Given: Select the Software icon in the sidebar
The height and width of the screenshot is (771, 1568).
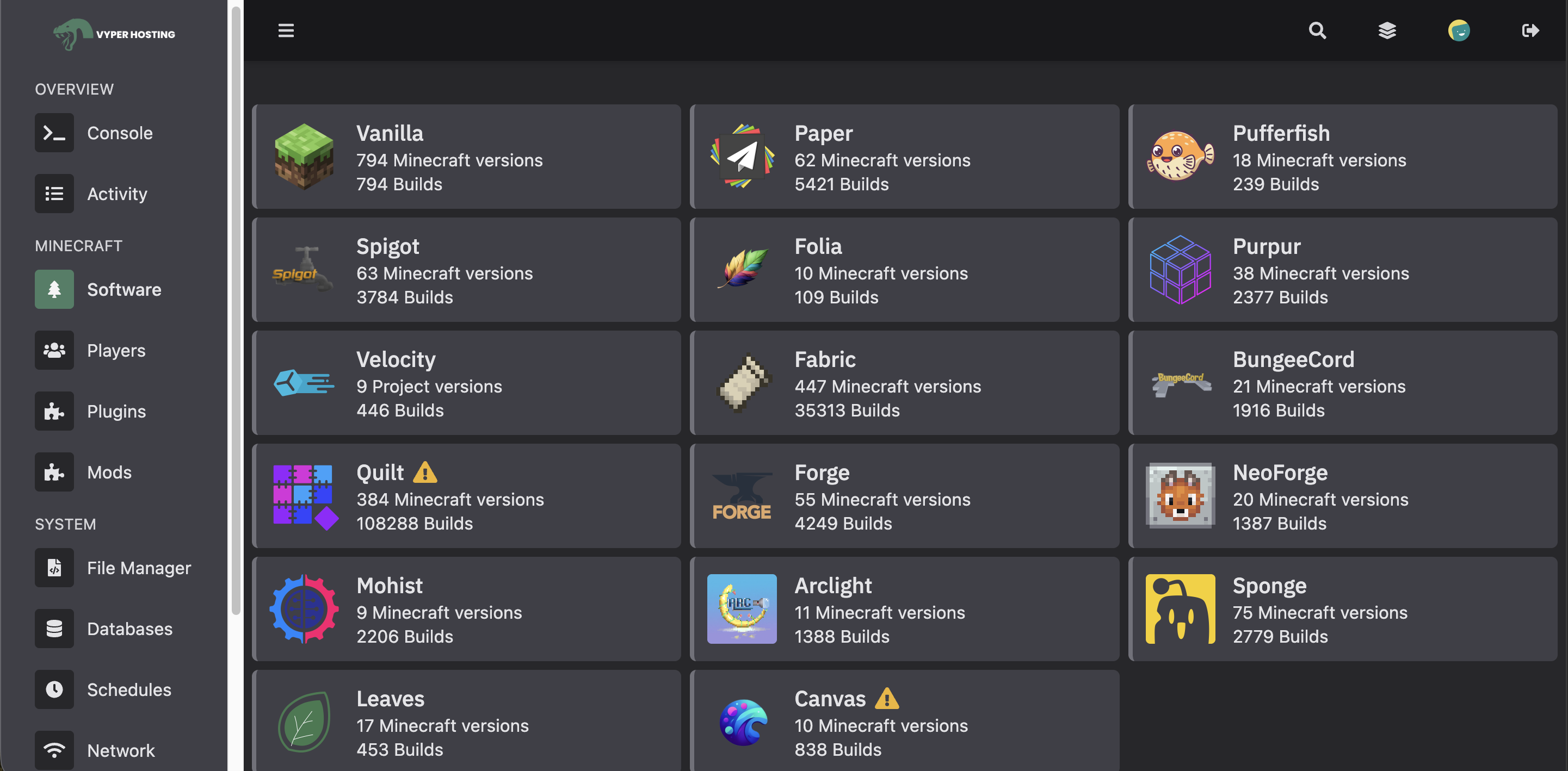Looking at the screenshot, I should coord(54,289).
